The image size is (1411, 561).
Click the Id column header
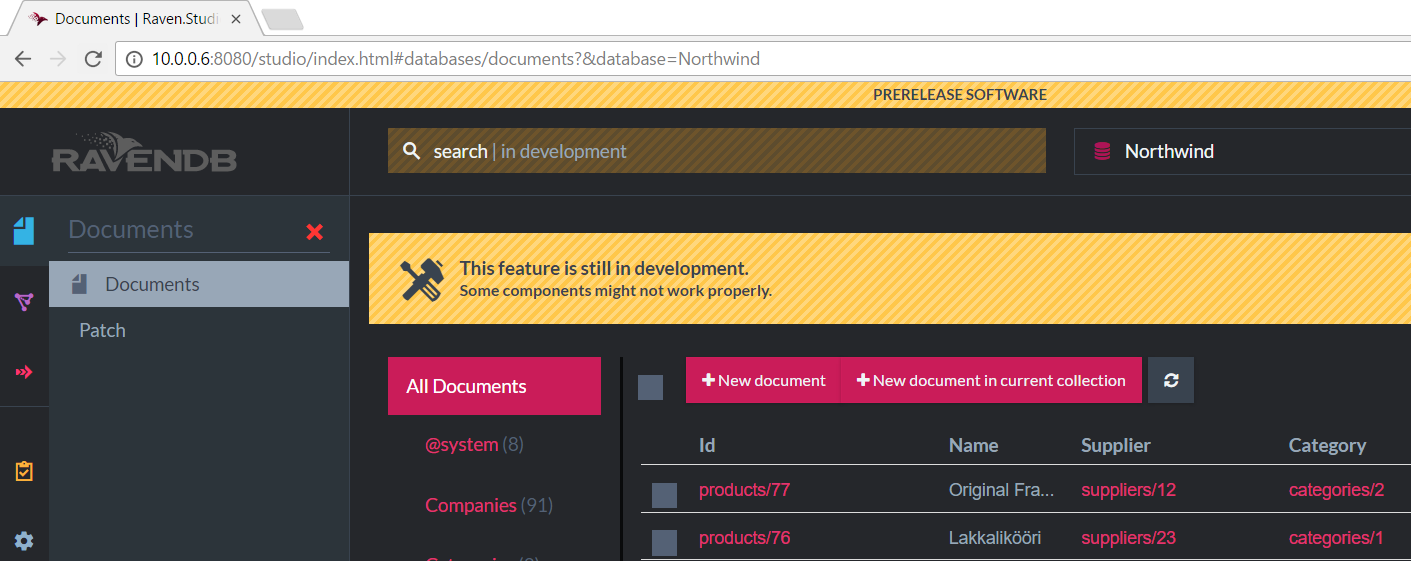pyautogui.click(x=707, y=445)
